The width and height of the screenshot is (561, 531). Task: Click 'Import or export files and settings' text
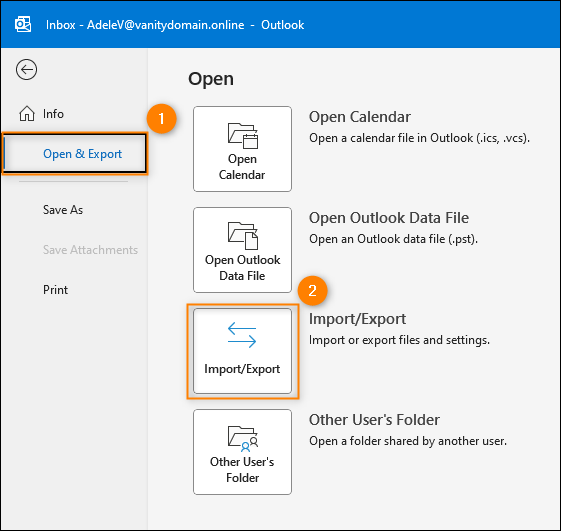coord(399,340)
